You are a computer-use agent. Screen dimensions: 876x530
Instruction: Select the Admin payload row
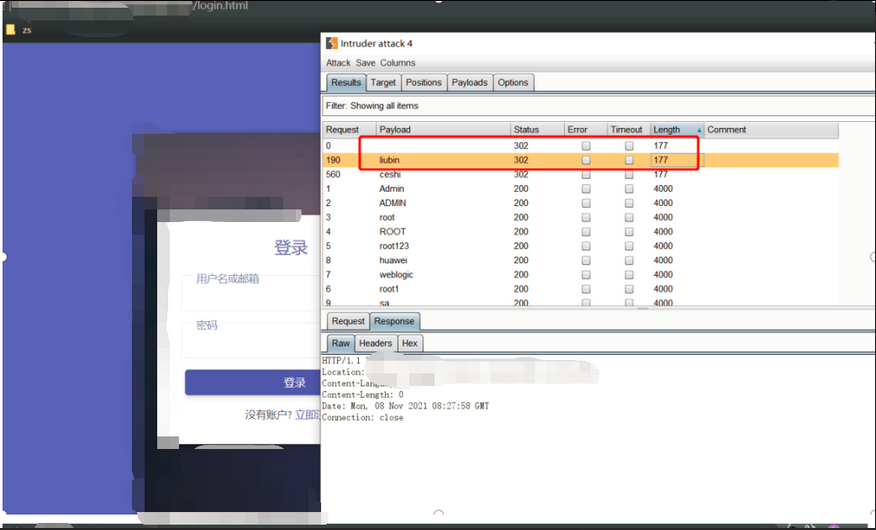coord(581,189)
